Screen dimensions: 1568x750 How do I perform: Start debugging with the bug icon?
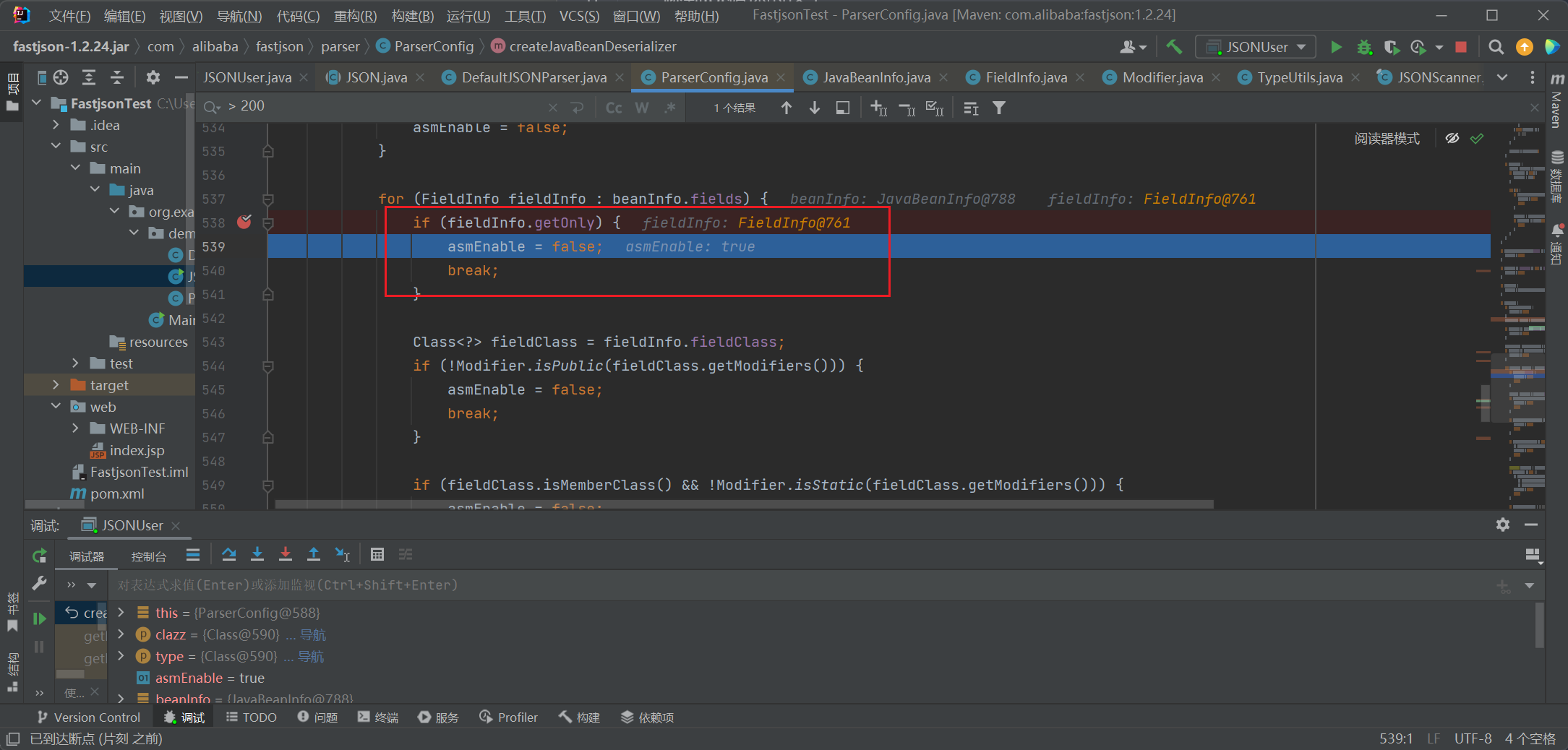coord(1363,47)
